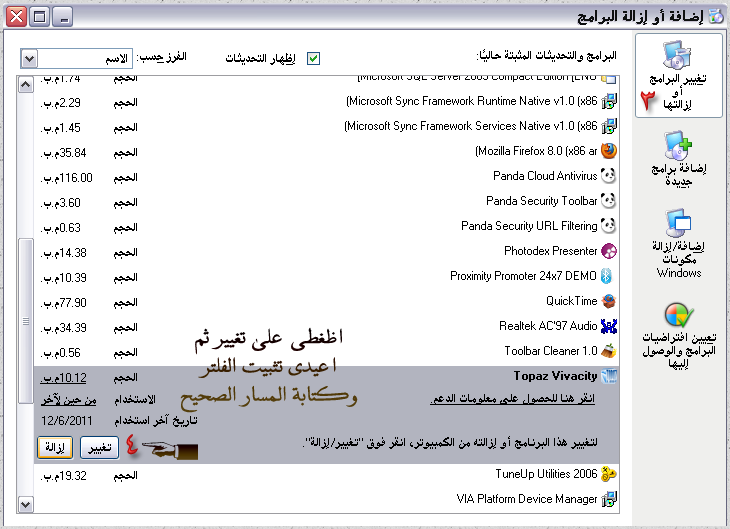Select the TuneUp Utilities 2006 icon
Image resolution: width=730 pixels, height=529 pixels.
tap(608, 473)
